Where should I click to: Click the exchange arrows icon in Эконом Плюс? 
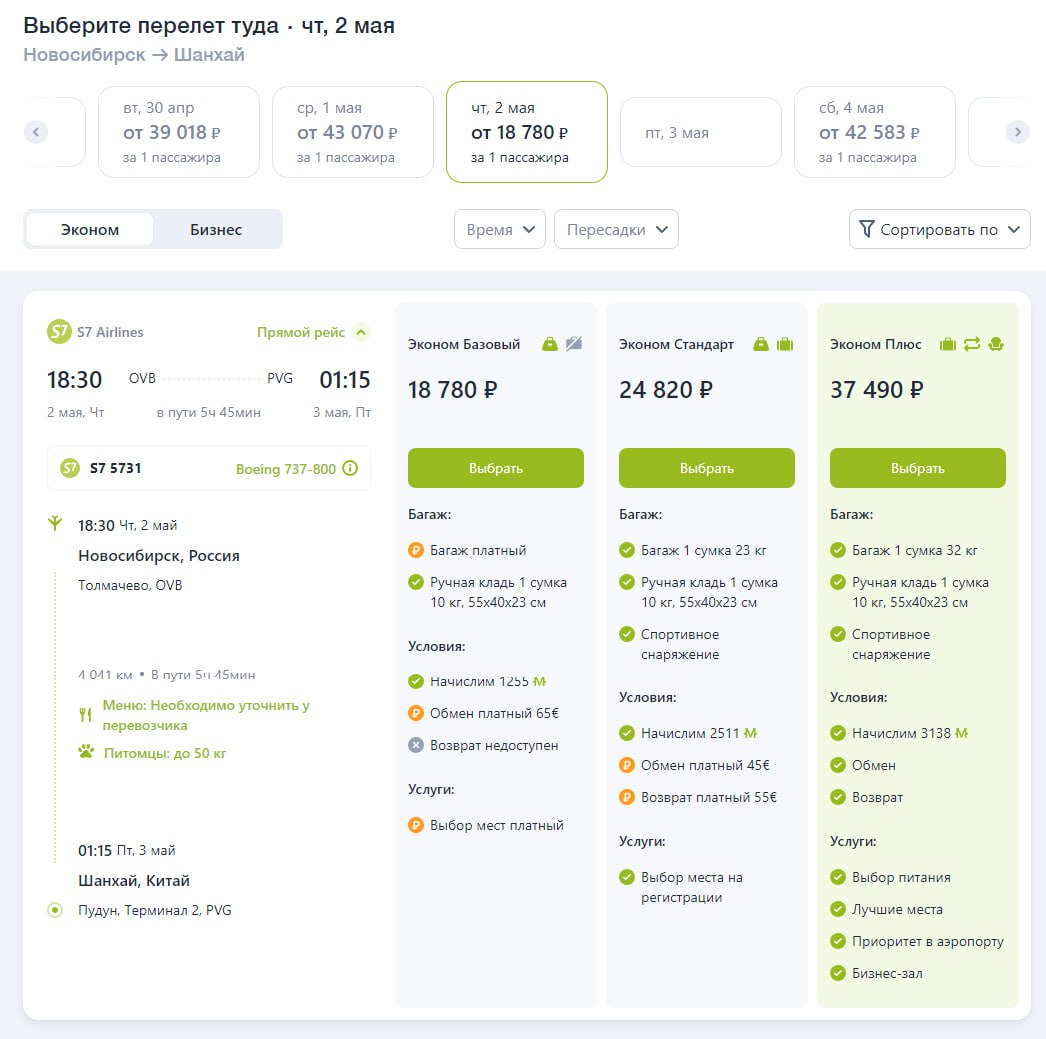click(972, 344)
